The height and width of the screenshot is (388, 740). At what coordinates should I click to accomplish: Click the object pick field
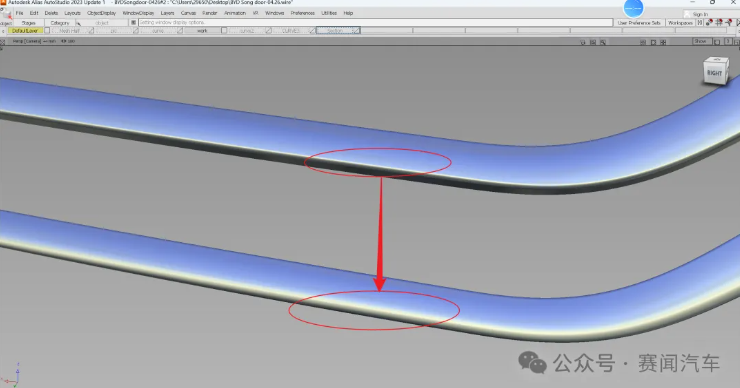click(x=102, y=23)
